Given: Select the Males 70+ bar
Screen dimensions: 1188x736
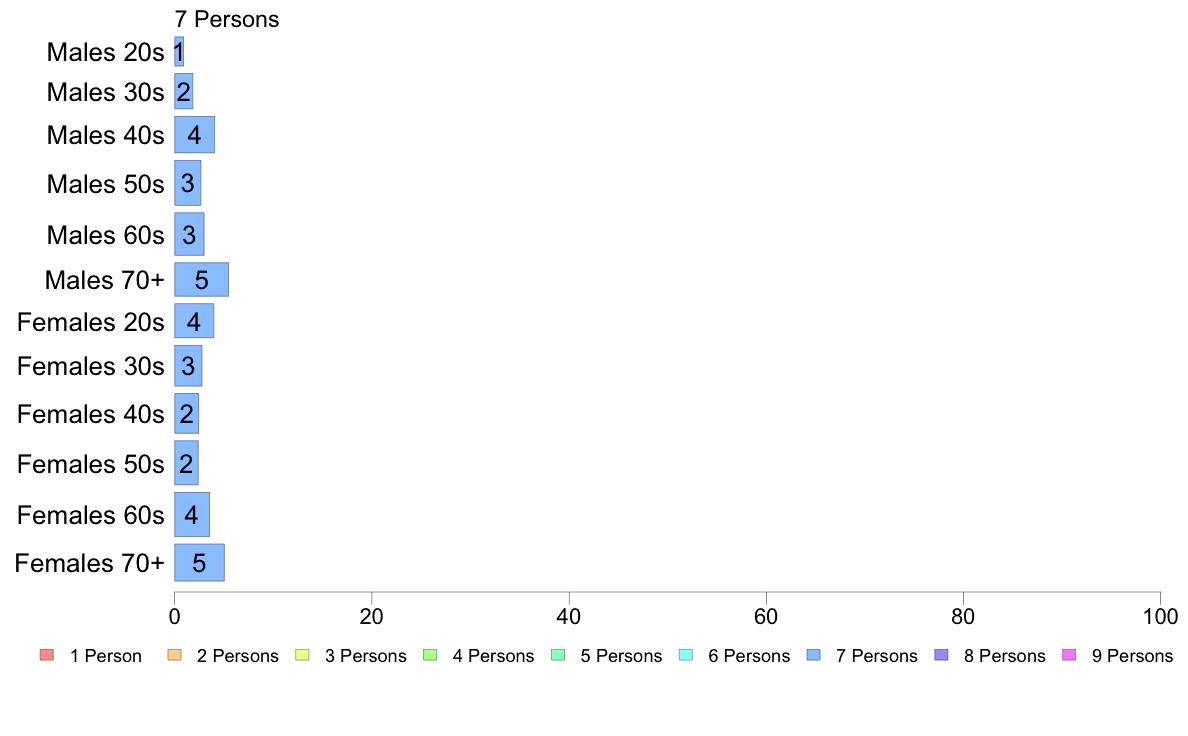Looking at the screenshot, I should coord(202,280).
